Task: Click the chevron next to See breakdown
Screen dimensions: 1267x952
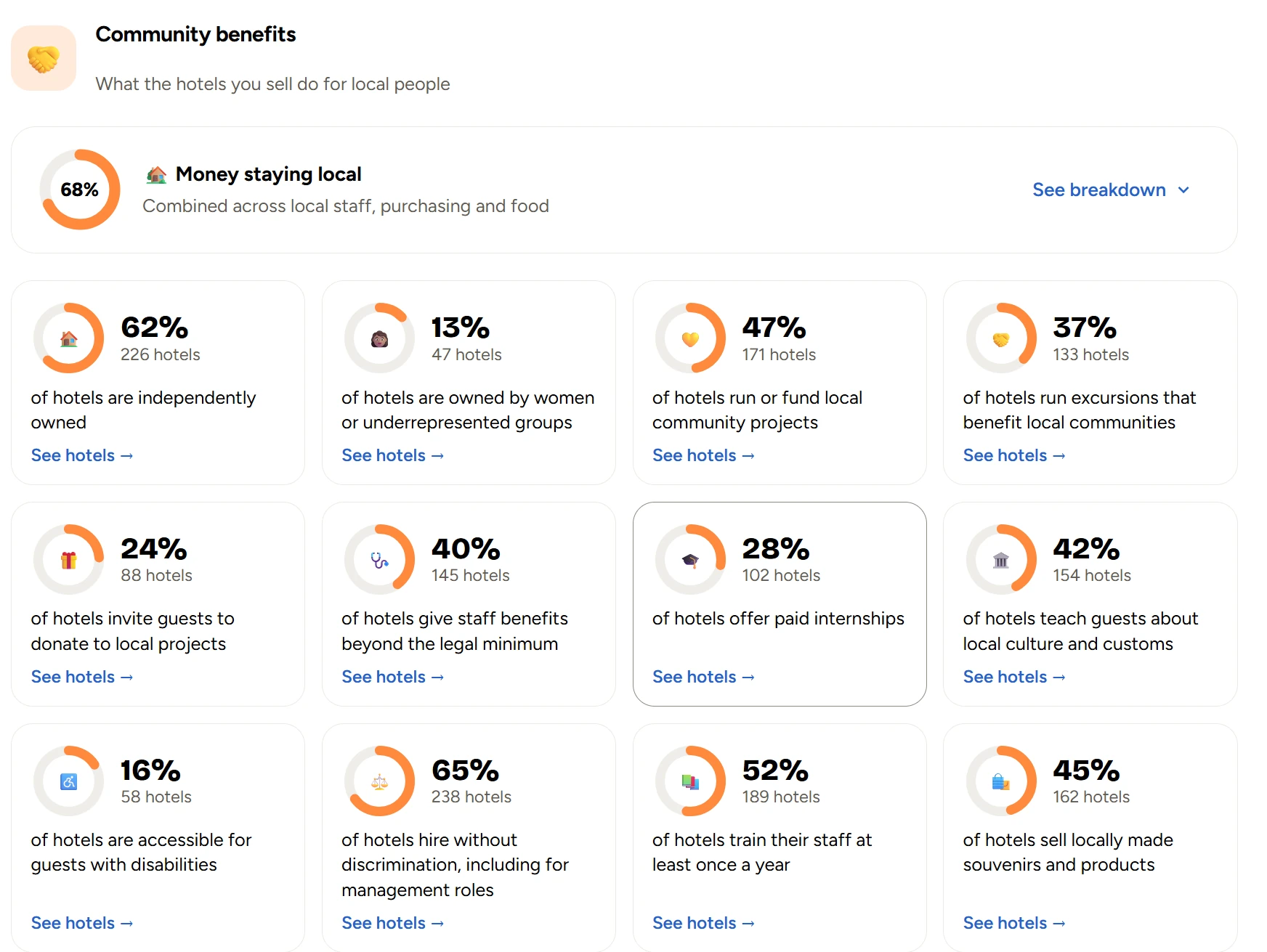Action: [1183, 190]
